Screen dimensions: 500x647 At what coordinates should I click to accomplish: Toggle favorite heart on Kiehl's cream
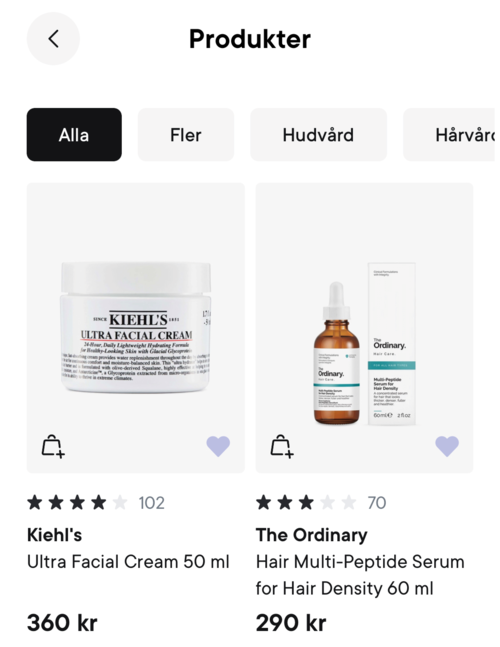point(218,446)
